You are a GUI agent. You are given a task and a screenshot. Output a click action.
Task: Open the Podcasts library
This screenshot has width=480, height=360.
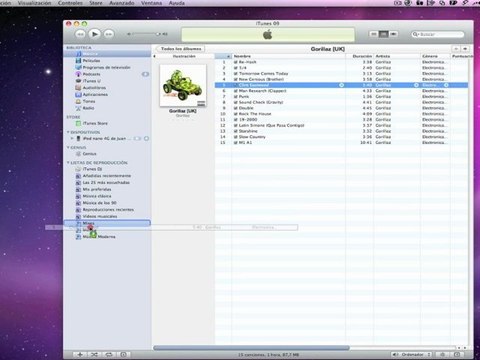[x=91, y=74]
